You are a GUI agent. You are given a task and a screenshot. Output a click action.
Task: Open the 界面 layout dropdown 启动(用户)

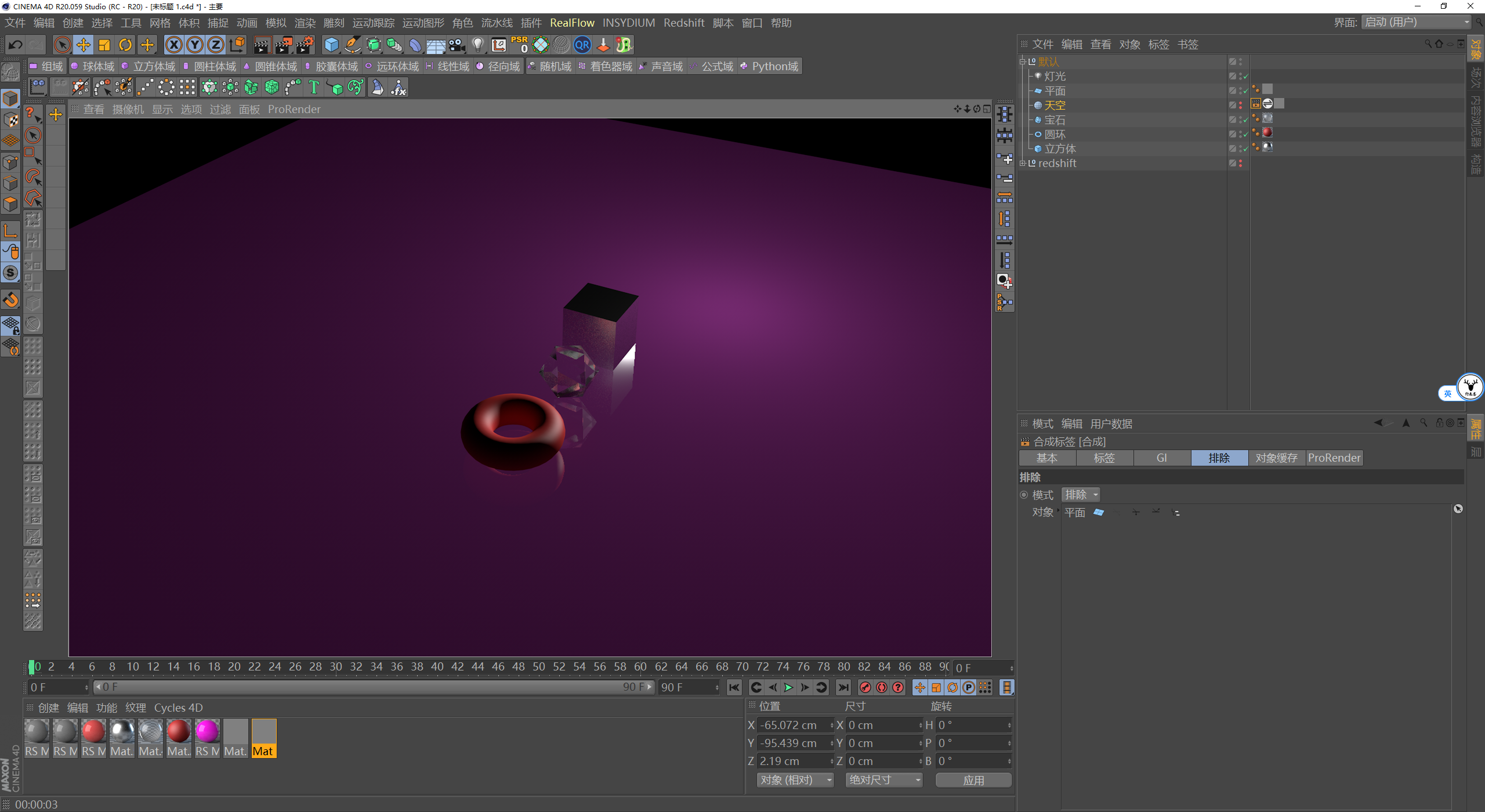coord(1417,22)
